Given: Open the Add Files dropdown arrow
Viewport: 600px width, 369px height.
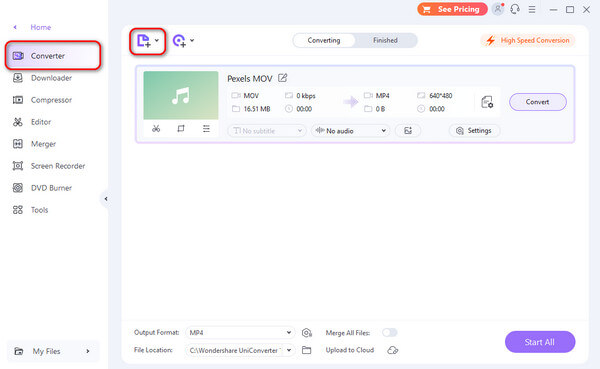Looking at the screenshot, I should [x=157, y=40].
